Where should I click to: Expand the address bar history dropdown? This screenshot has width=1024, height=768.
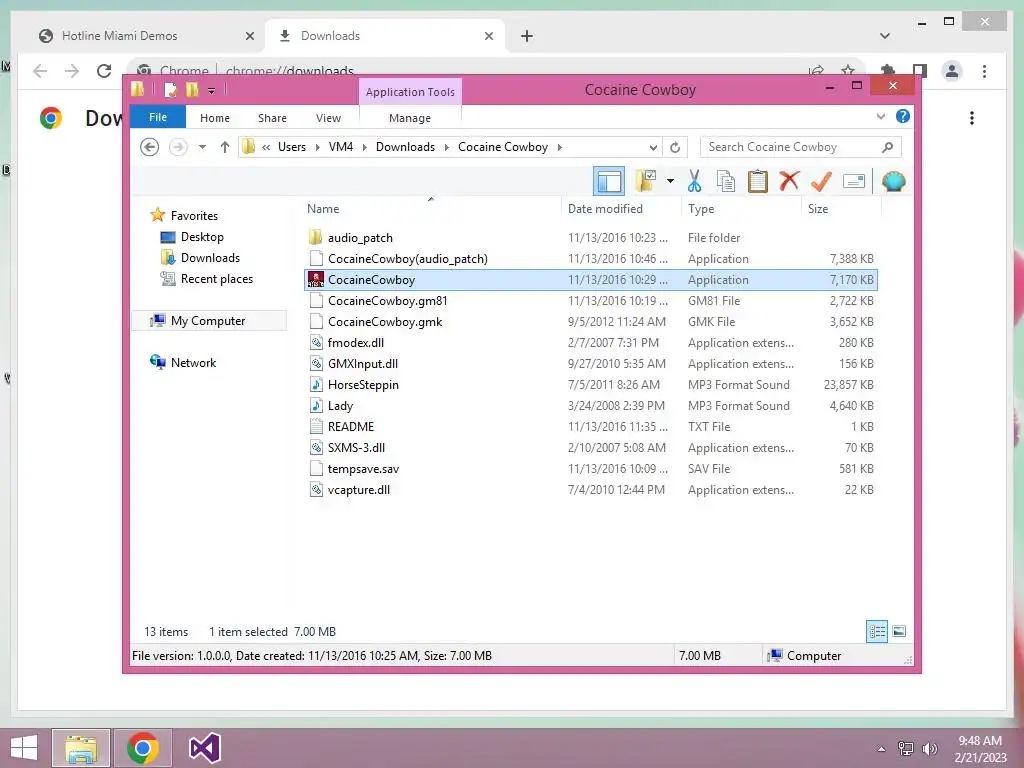(x=653, y=148)
